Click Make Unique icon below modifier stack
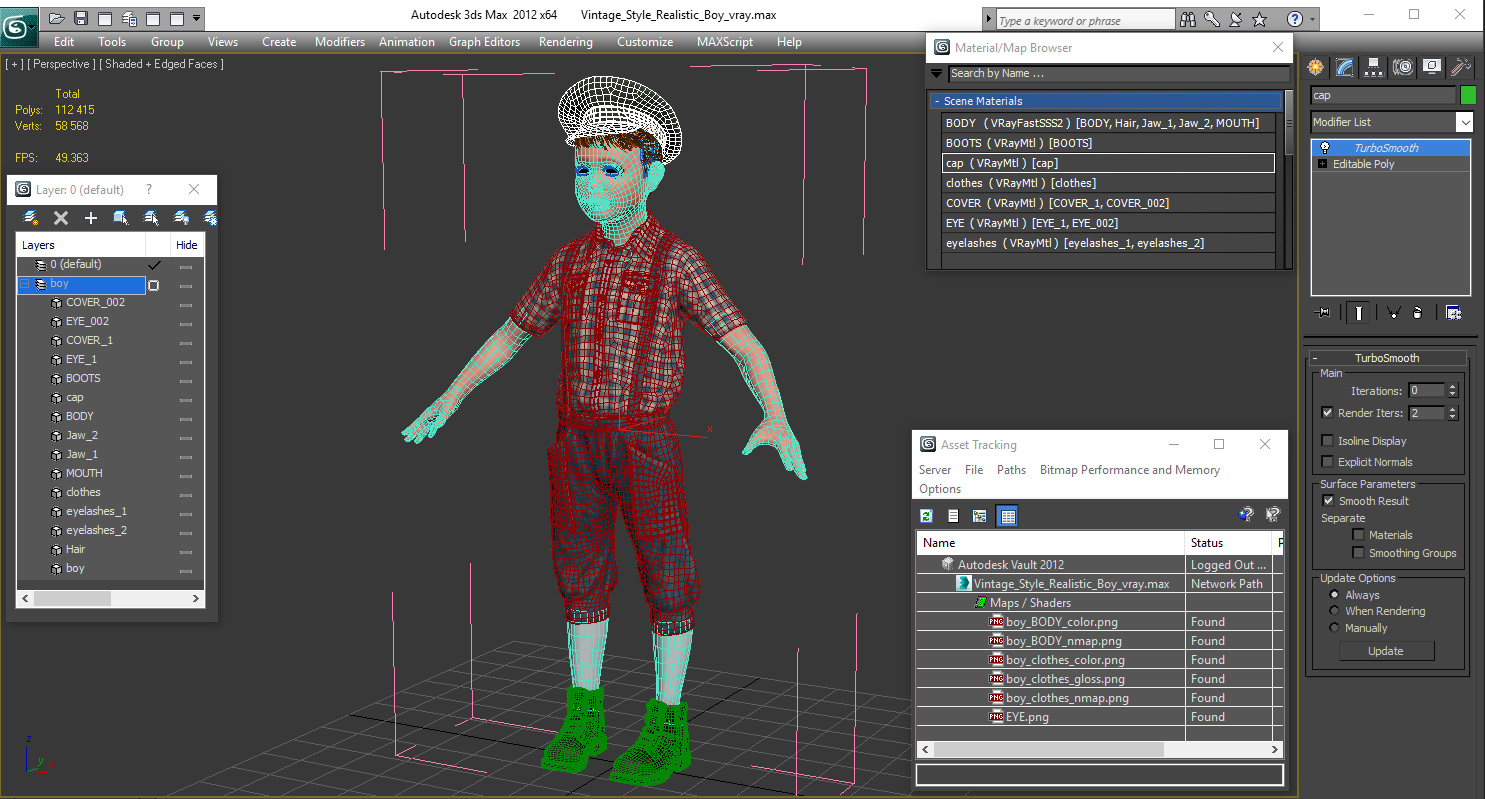The width and height of the screenshot is (1485, 799). [x=1393, y=313]
